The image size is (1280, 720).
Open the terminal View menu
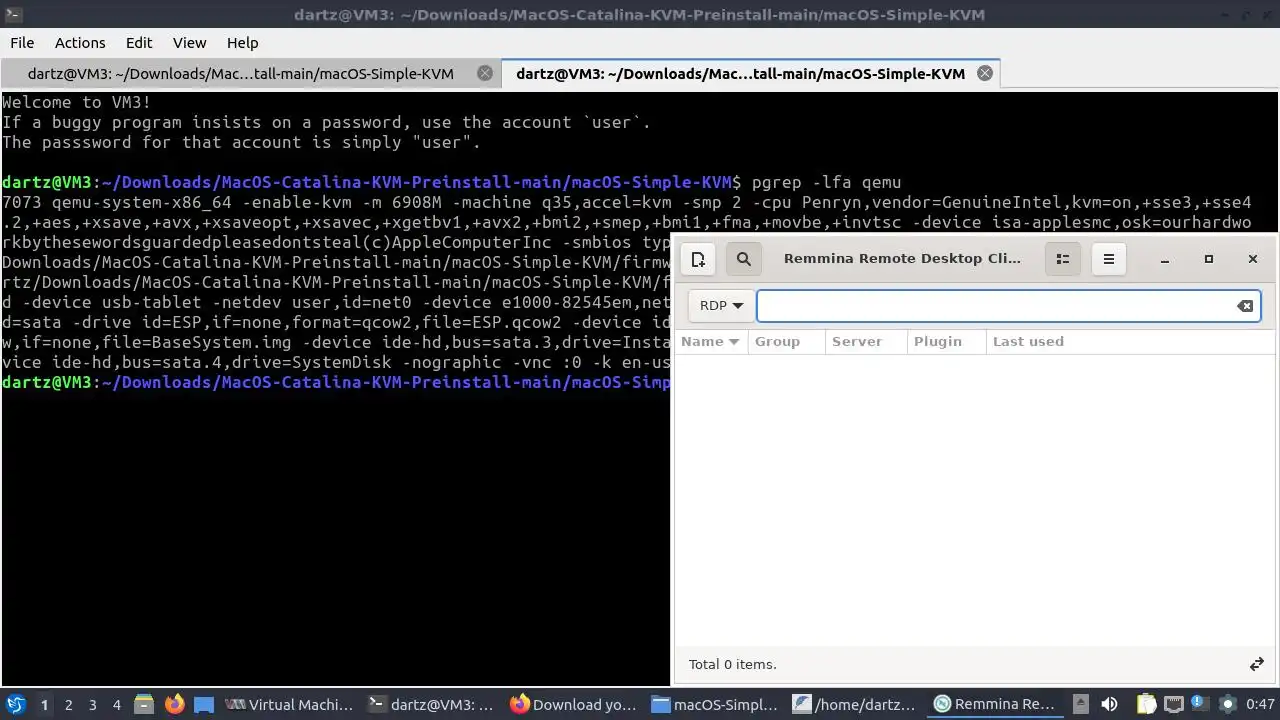pyautogui.click(x=189, y=43)
